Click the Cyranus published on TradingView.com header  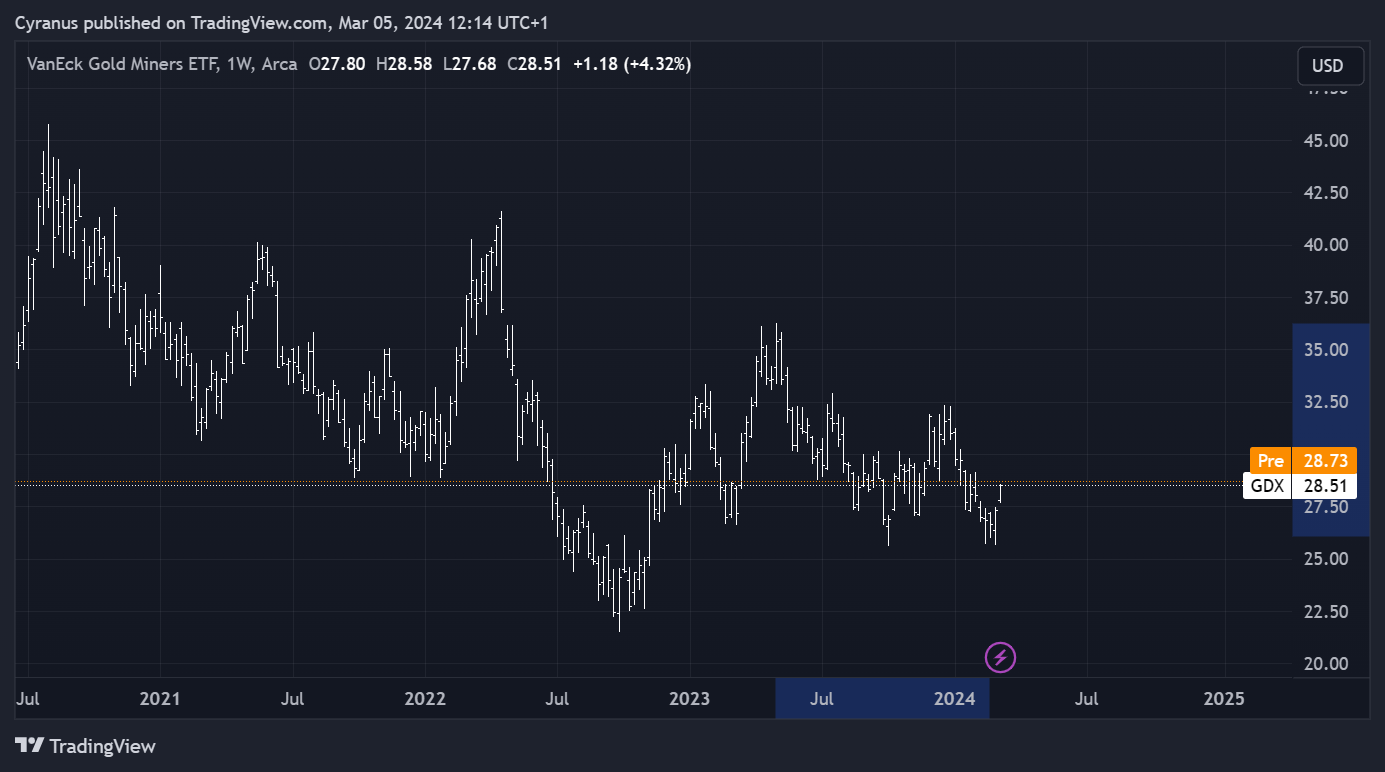pyautogui.click(x=281, y=22)
